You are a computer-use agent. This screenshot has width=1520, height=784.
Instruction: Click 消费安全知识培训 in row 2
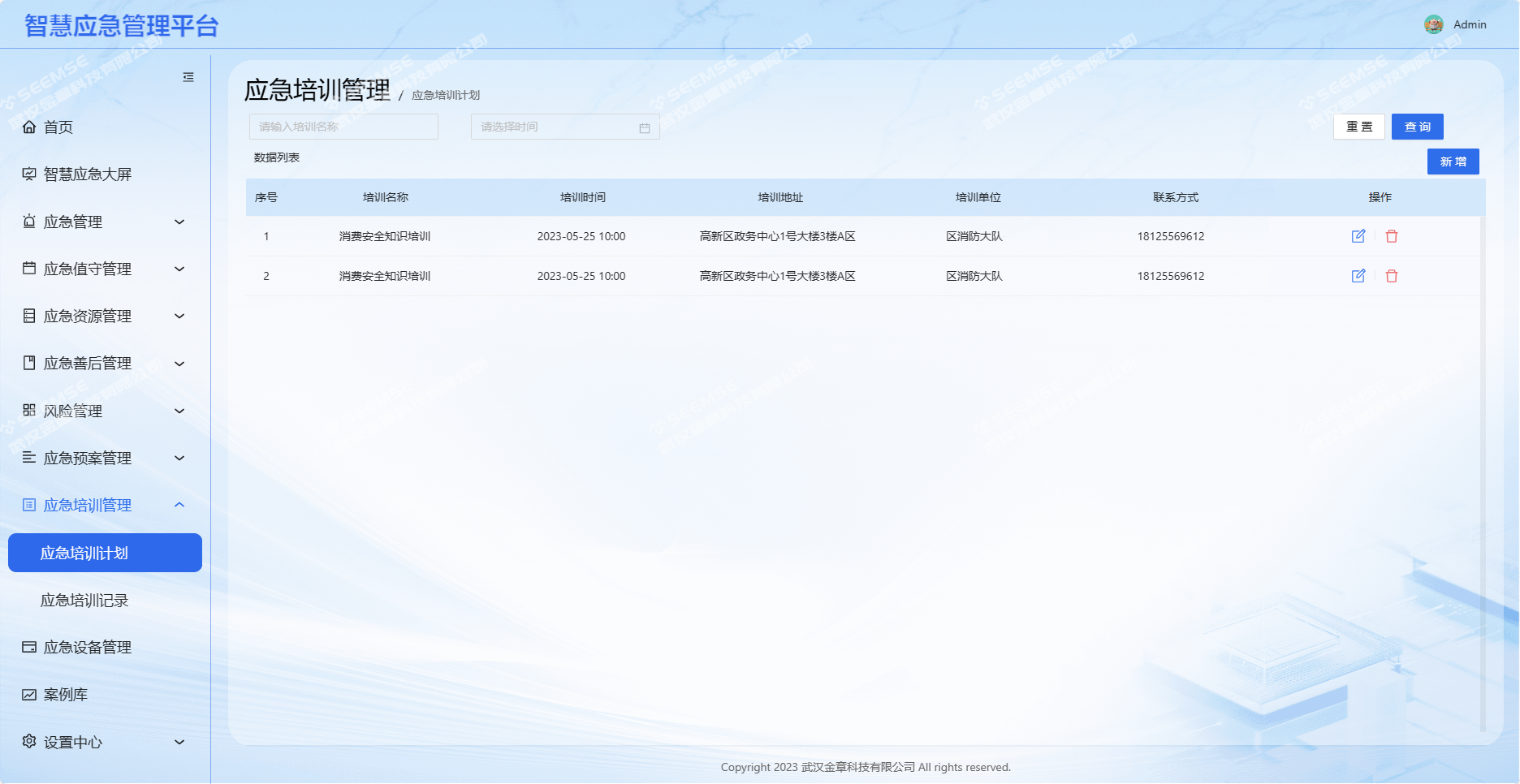pos(385,276)
